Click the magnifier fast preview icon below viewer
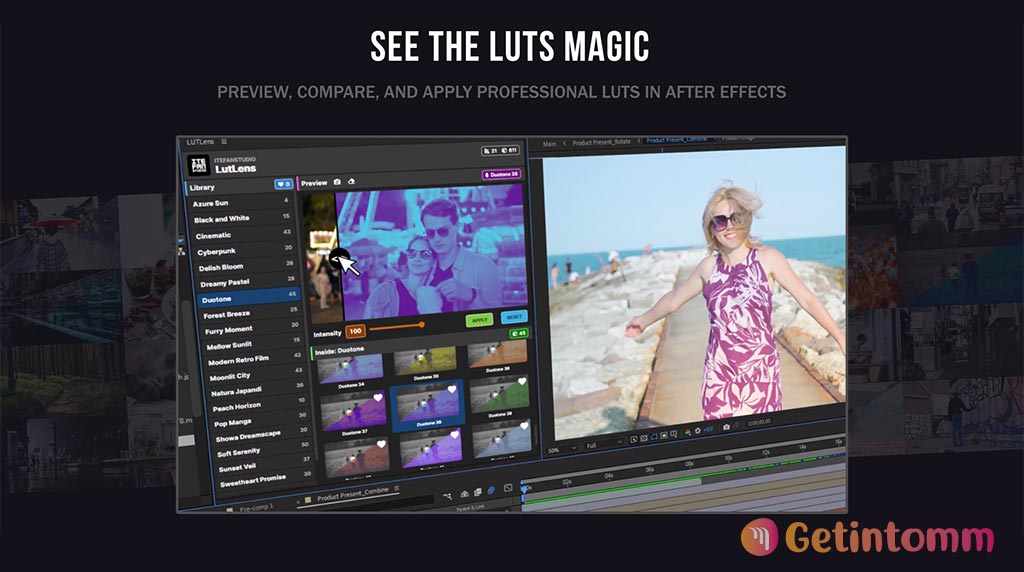The height and width of the screenshot is (572, 1024). (633, 439)
